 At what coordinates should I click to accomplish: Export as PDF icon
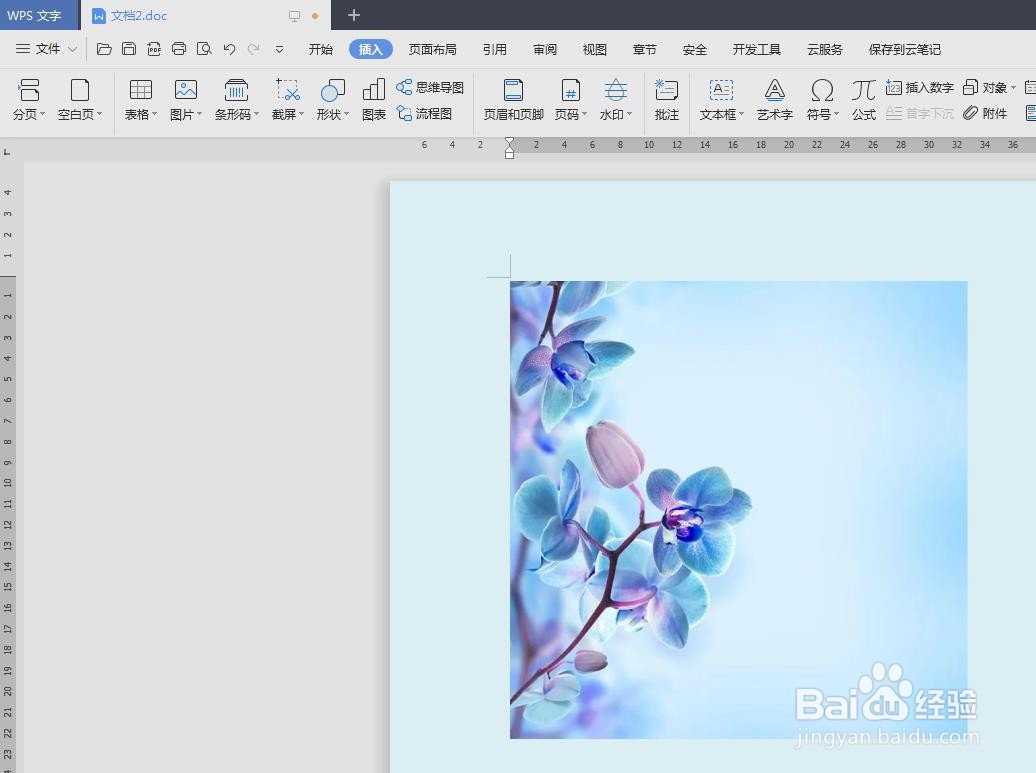tap(154, 49)
